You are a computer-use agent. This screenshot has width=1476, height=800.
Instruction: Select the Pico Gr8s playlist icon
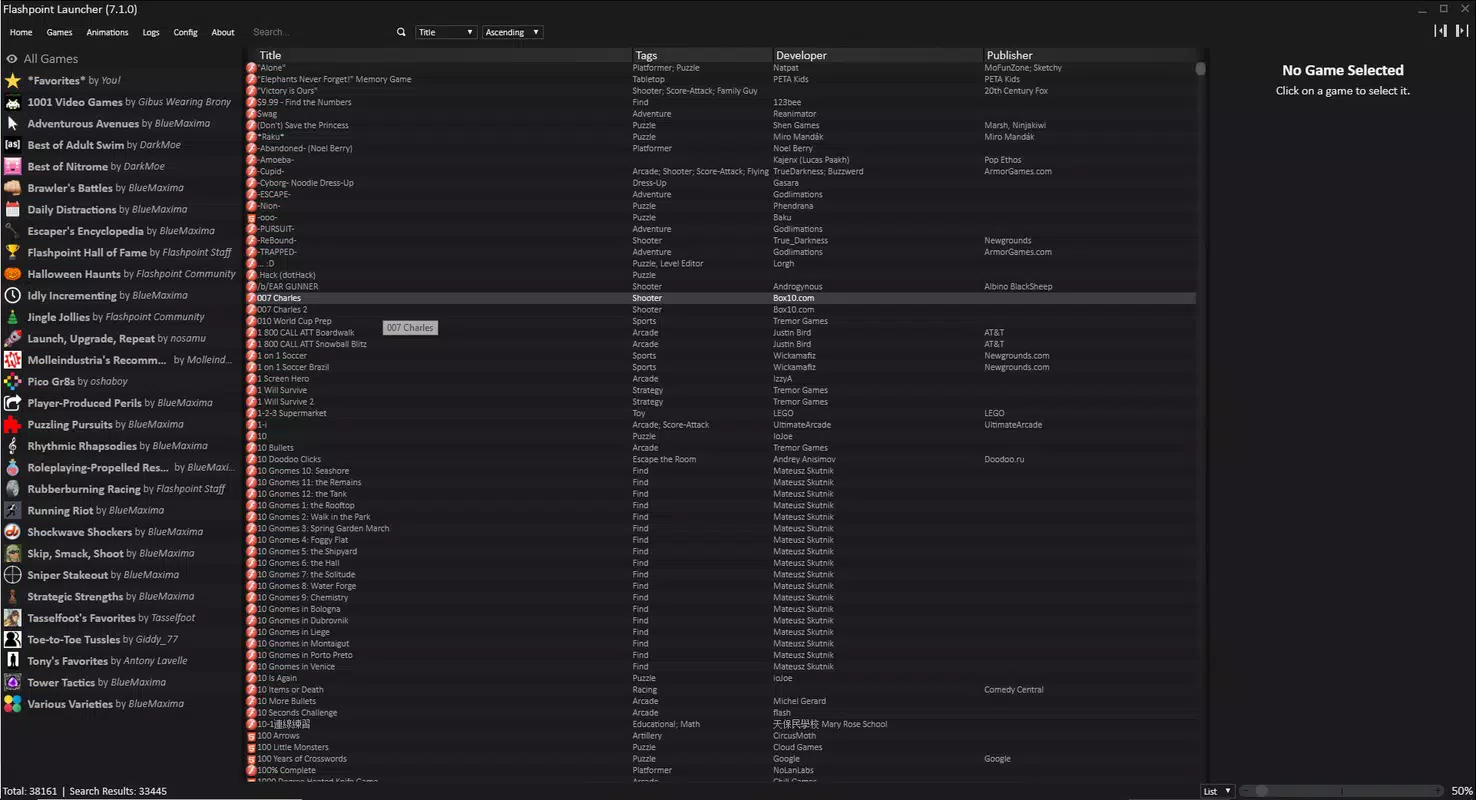coord(12,381)
